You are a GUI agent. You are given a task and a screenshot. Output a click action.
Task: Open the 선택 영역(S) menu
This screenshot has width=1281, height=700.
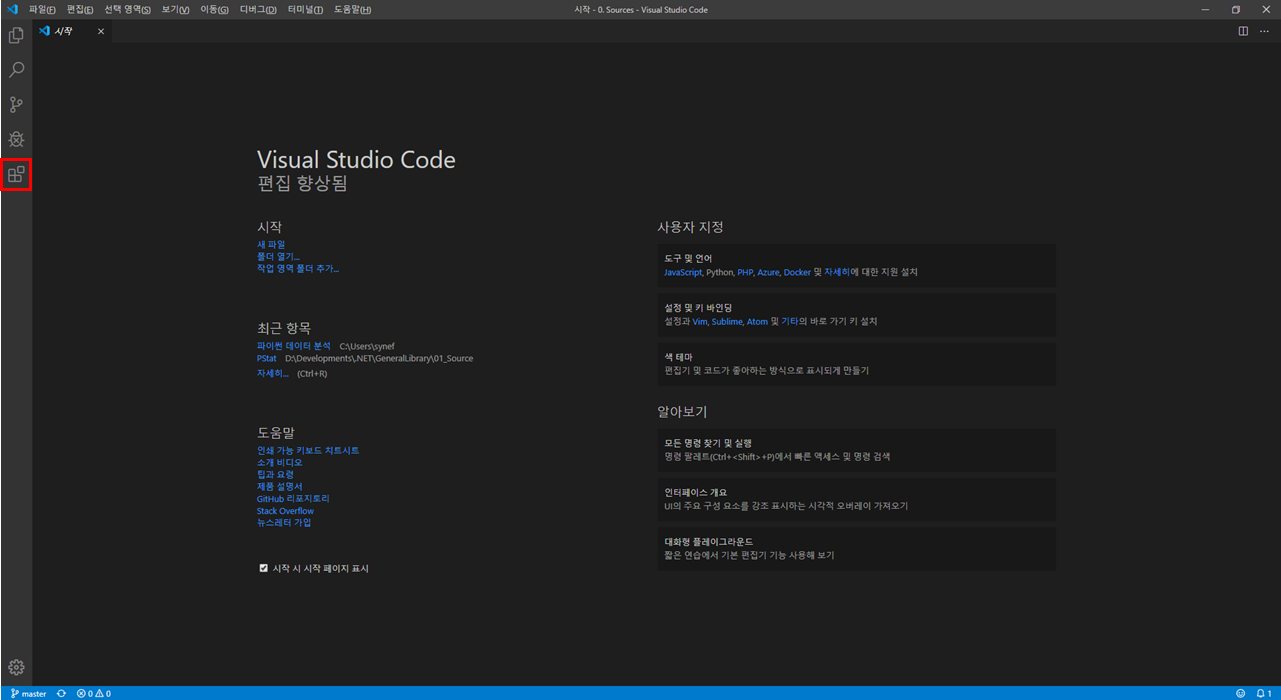(x=128, y=9)
